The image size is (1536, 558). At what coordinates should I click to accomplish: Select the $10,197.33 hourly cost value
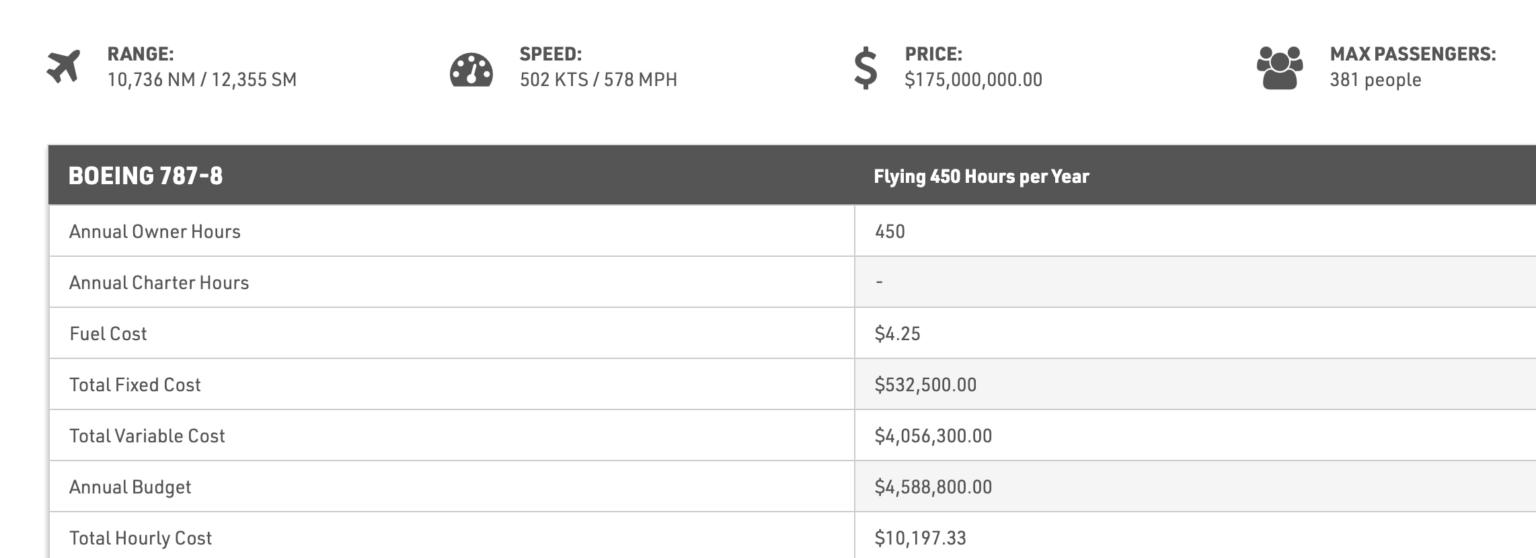(920, 538)
